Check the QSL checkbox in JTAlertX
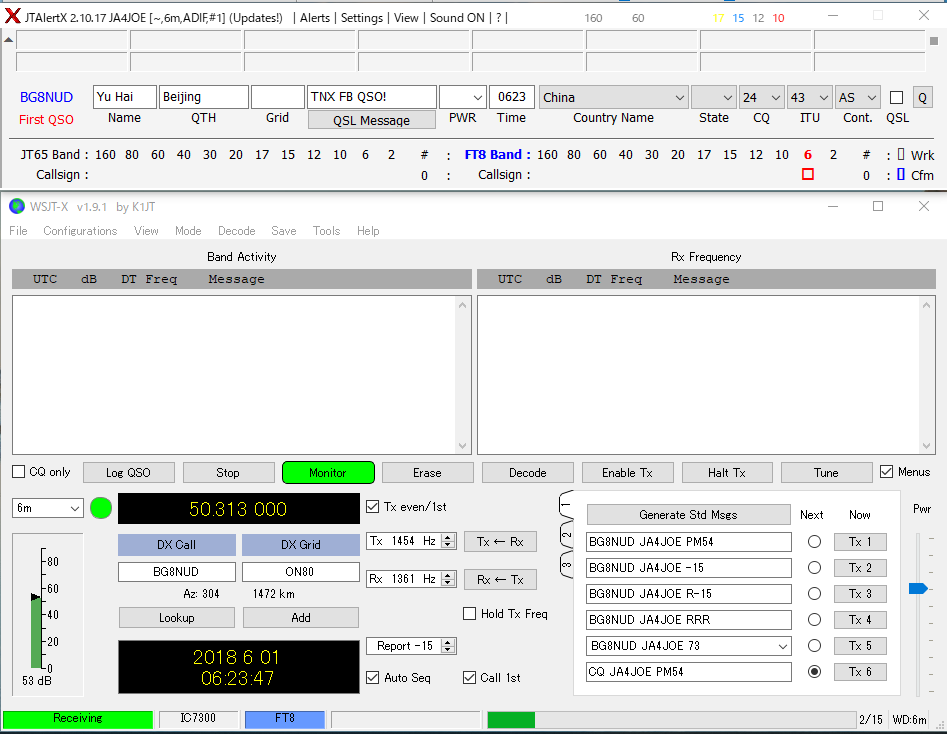Image resolution: width=947 pixels, height=734 pixels. (x=897, y=98)
